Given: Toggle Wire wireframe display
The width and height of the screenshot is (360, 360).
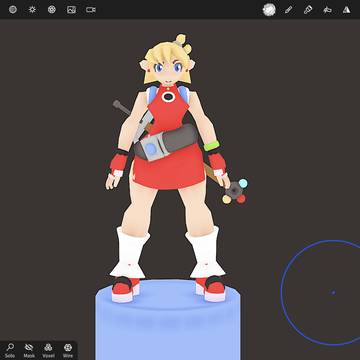Looking at the screenshot, I should (68, 350).
